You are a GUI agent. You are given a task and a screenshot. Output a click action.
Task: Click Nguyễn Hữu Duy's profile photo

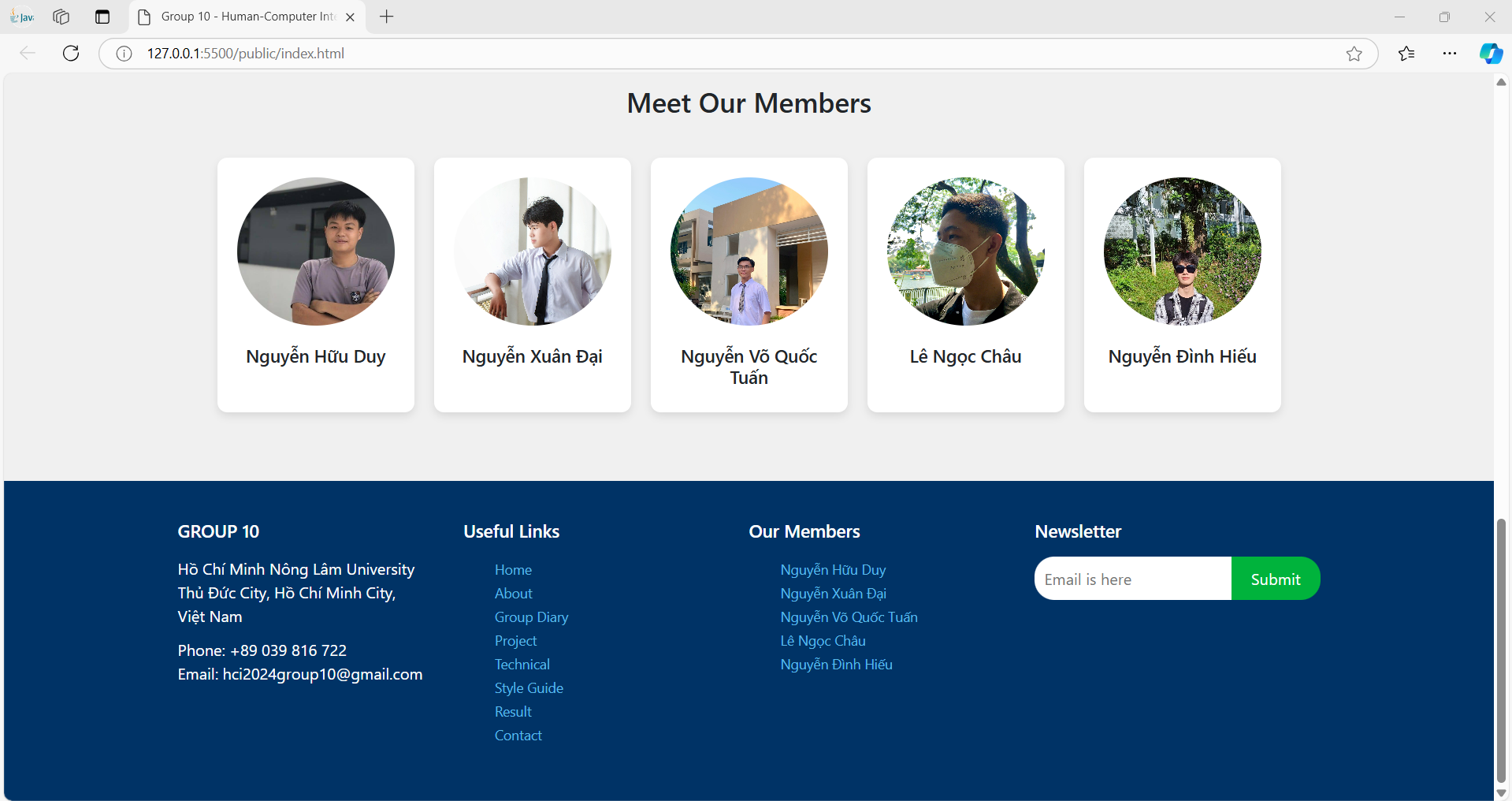(316, 251)
